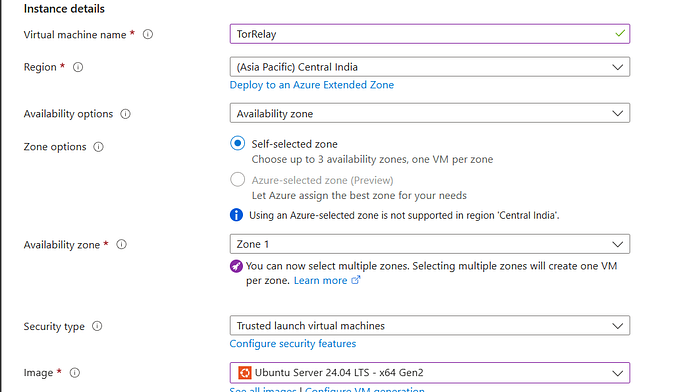This screenshot has height=392, width=700.
Task: Click the Zone options info icon
Action: point(98,147)
